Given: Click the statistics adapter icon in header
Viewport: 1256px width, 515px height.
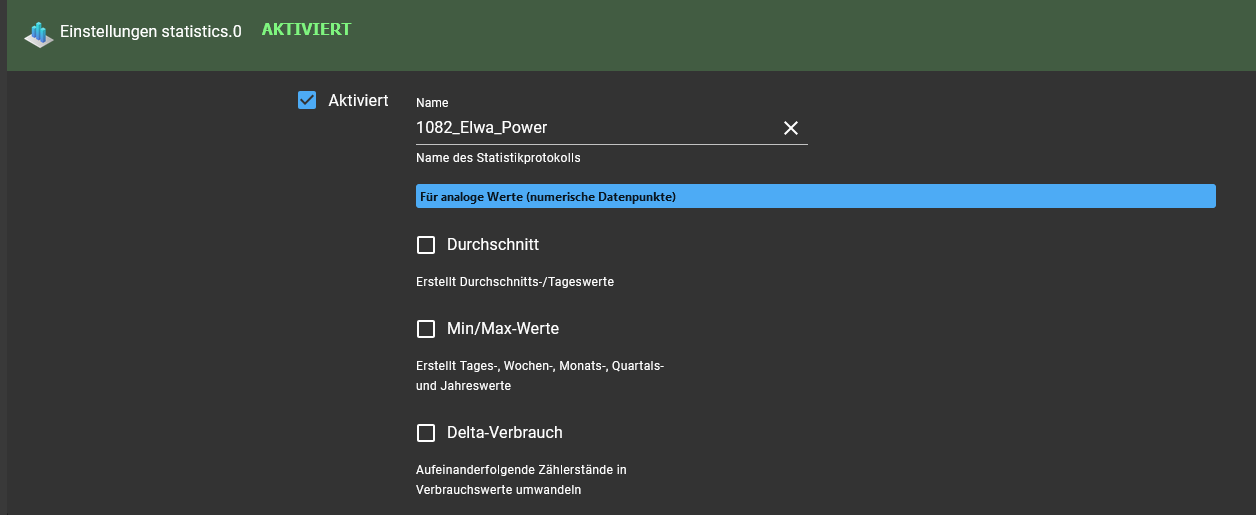Looking at the screenshot, I should pyautogui.click(x=38, y=34).
